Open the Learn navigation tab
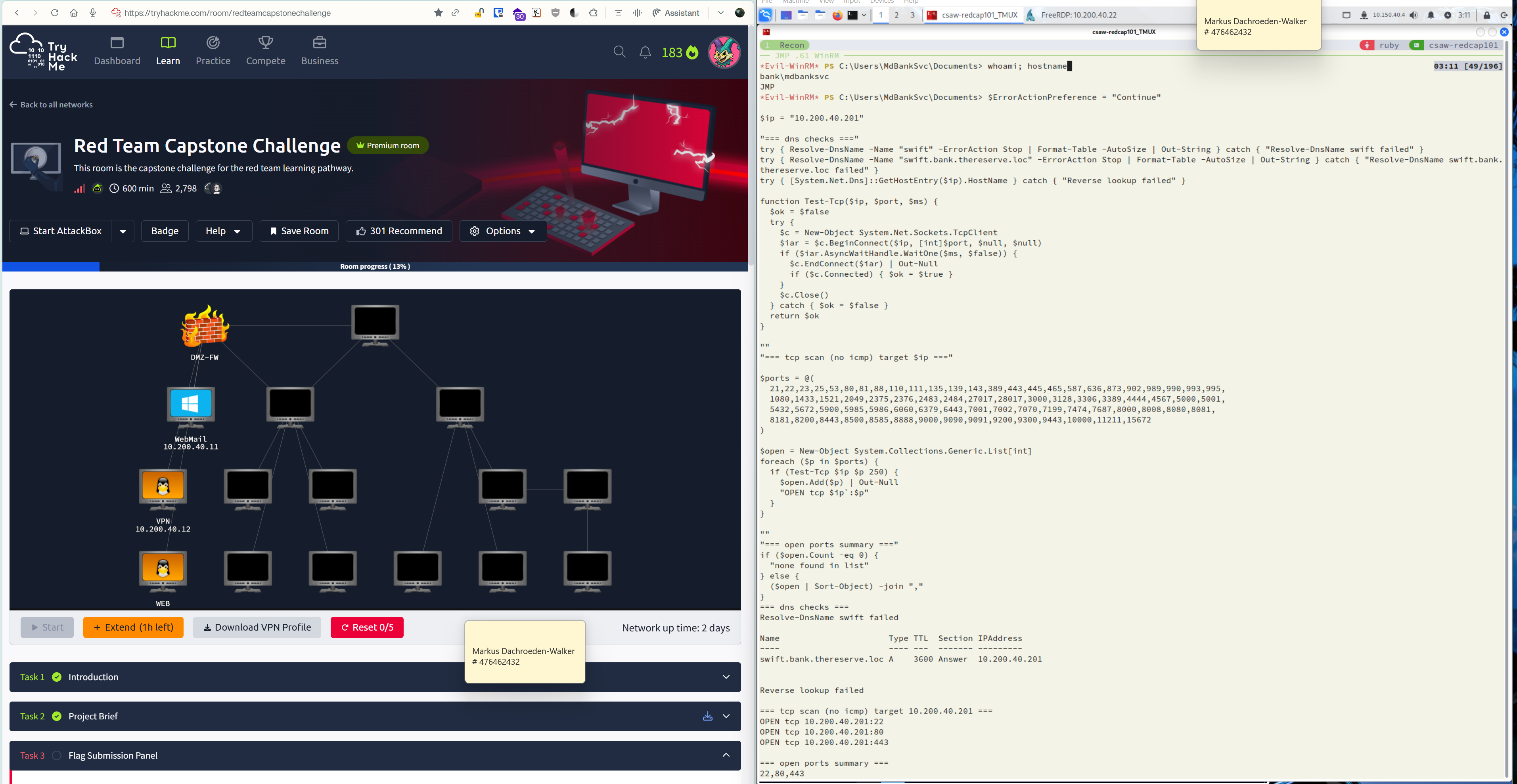 [168, 51]
